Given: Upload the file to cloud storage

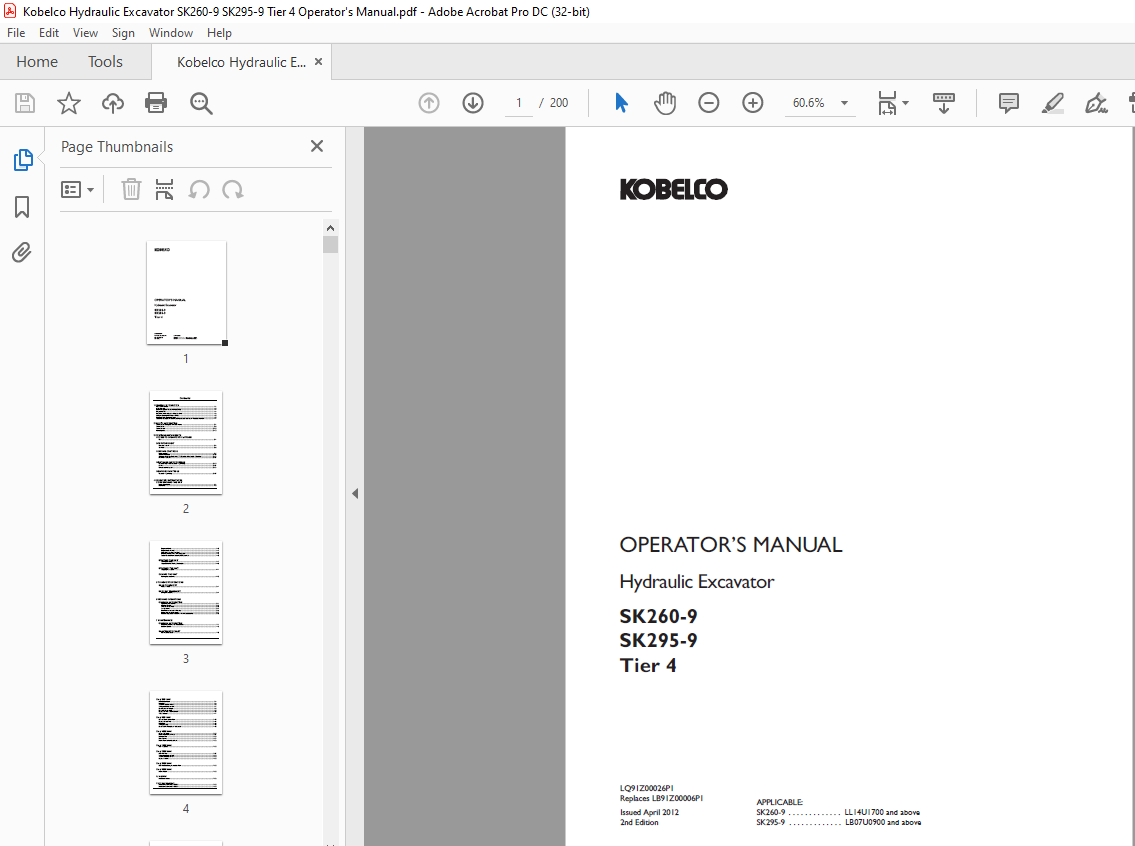Looking at the screenshot, I should click(112, 103).
